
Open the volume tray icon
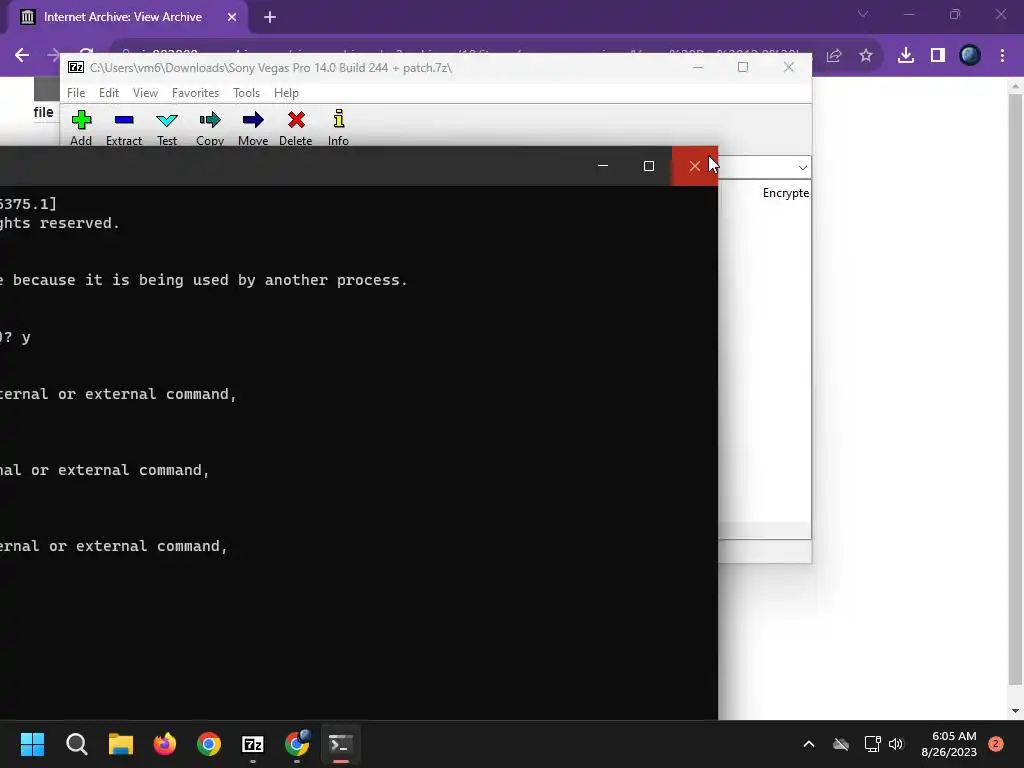896,744
